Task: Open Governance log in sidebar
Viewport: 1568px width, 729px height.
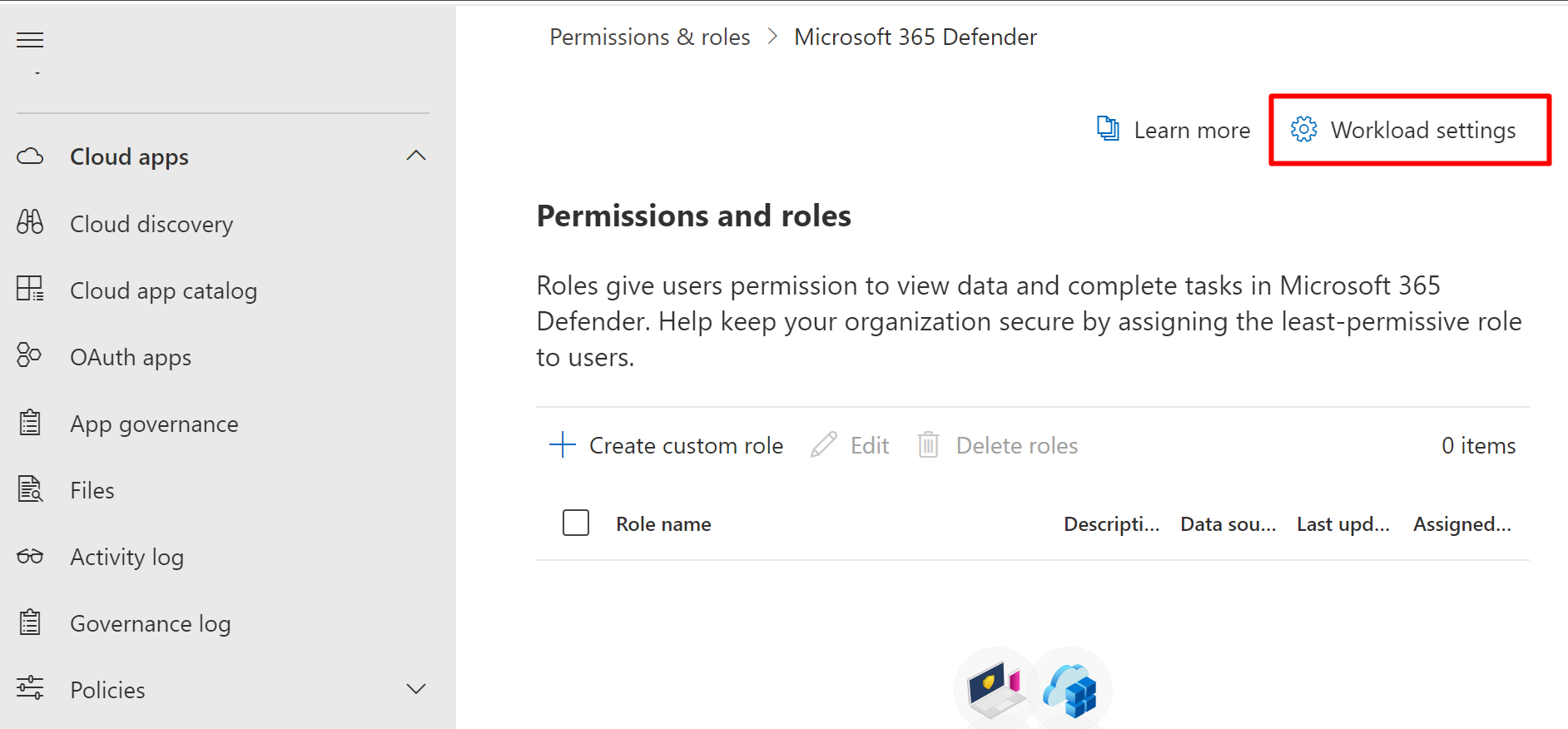Action: [150, 623]
